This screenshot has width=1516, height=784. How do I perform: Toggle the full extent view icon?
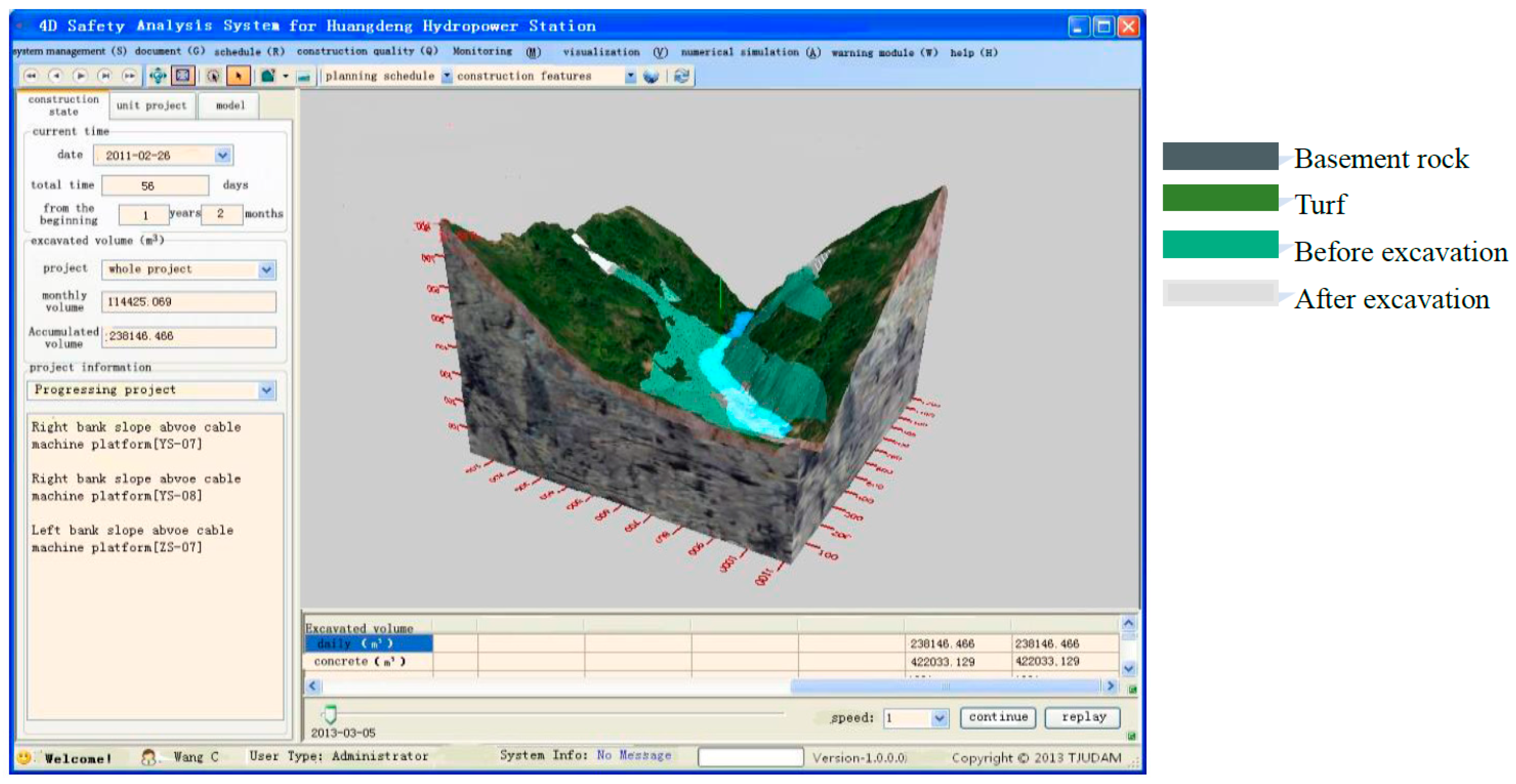[183, 76]
